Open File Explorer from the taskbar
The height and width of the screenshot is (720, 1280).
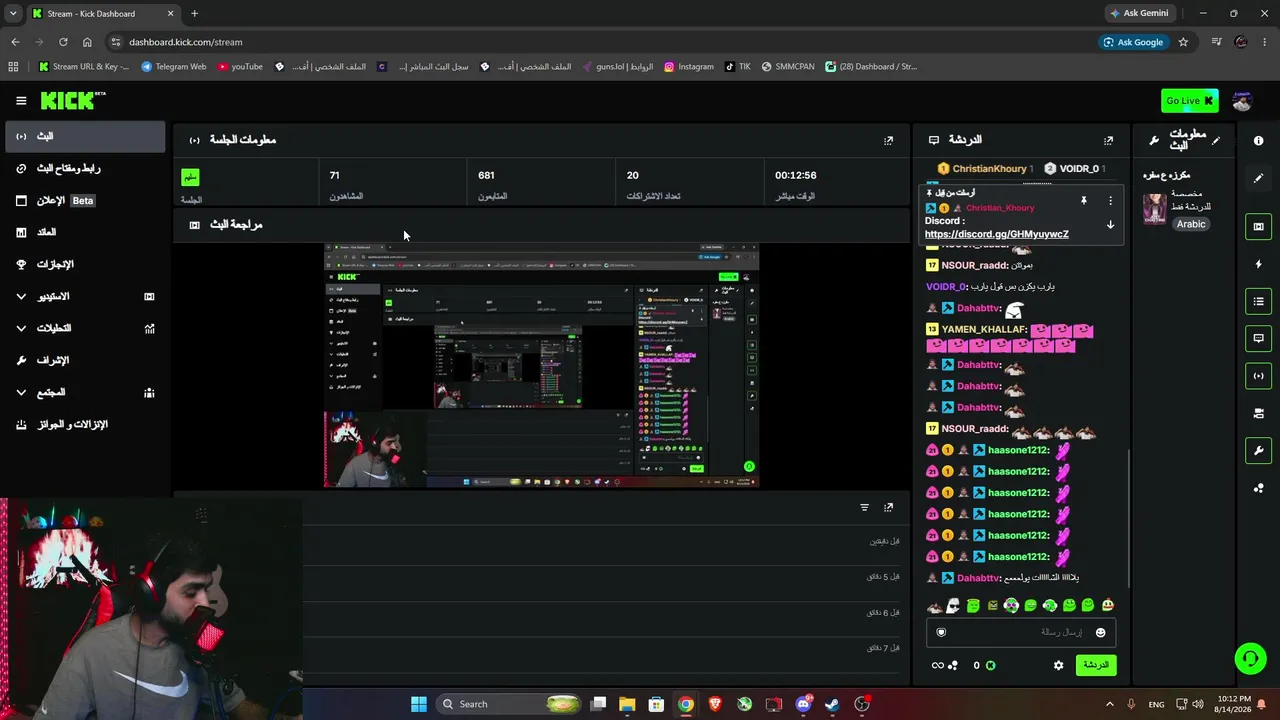tap(627, 704)
